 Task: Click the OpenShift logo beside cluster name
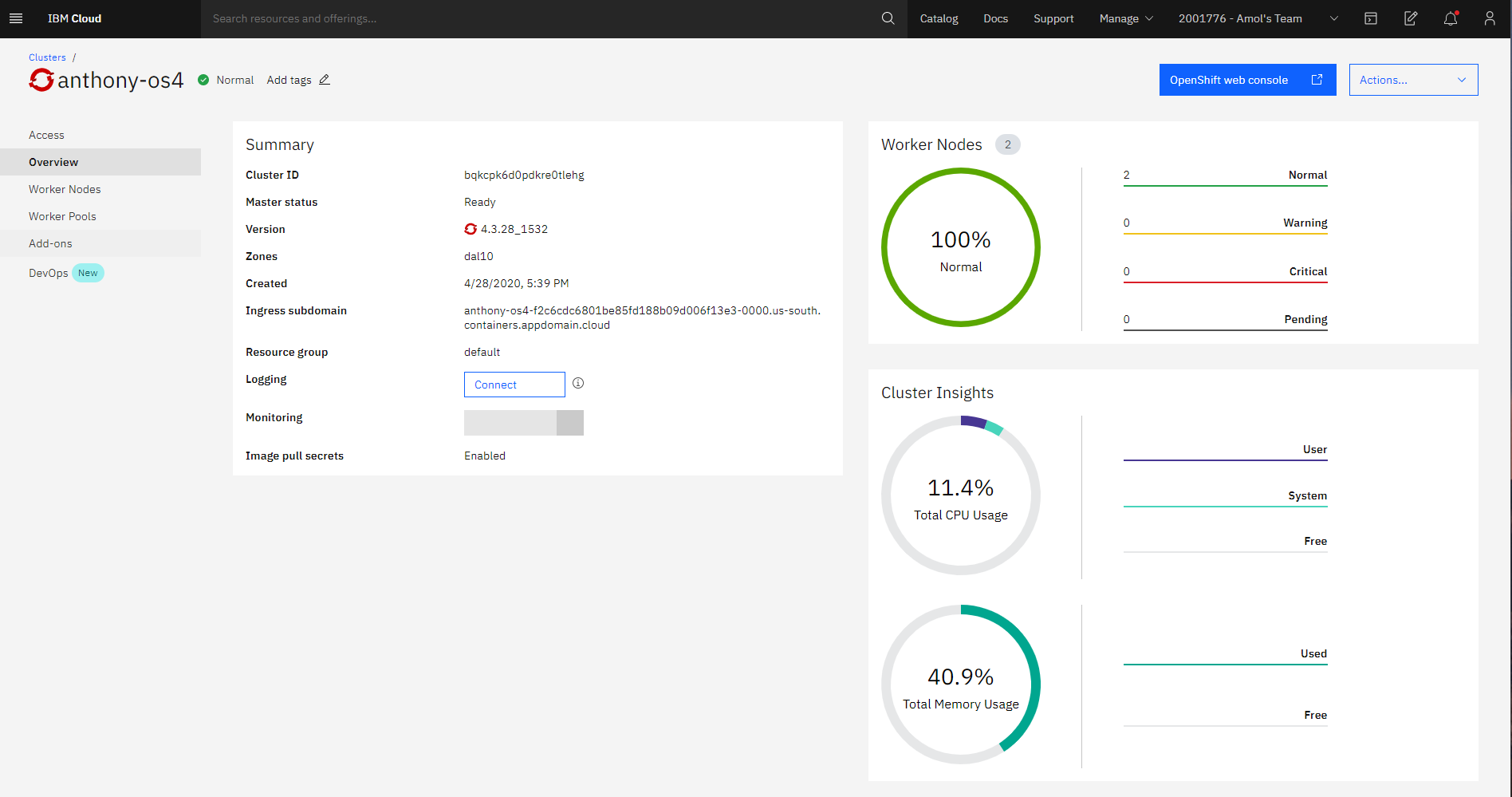click(x=41, y=80)
